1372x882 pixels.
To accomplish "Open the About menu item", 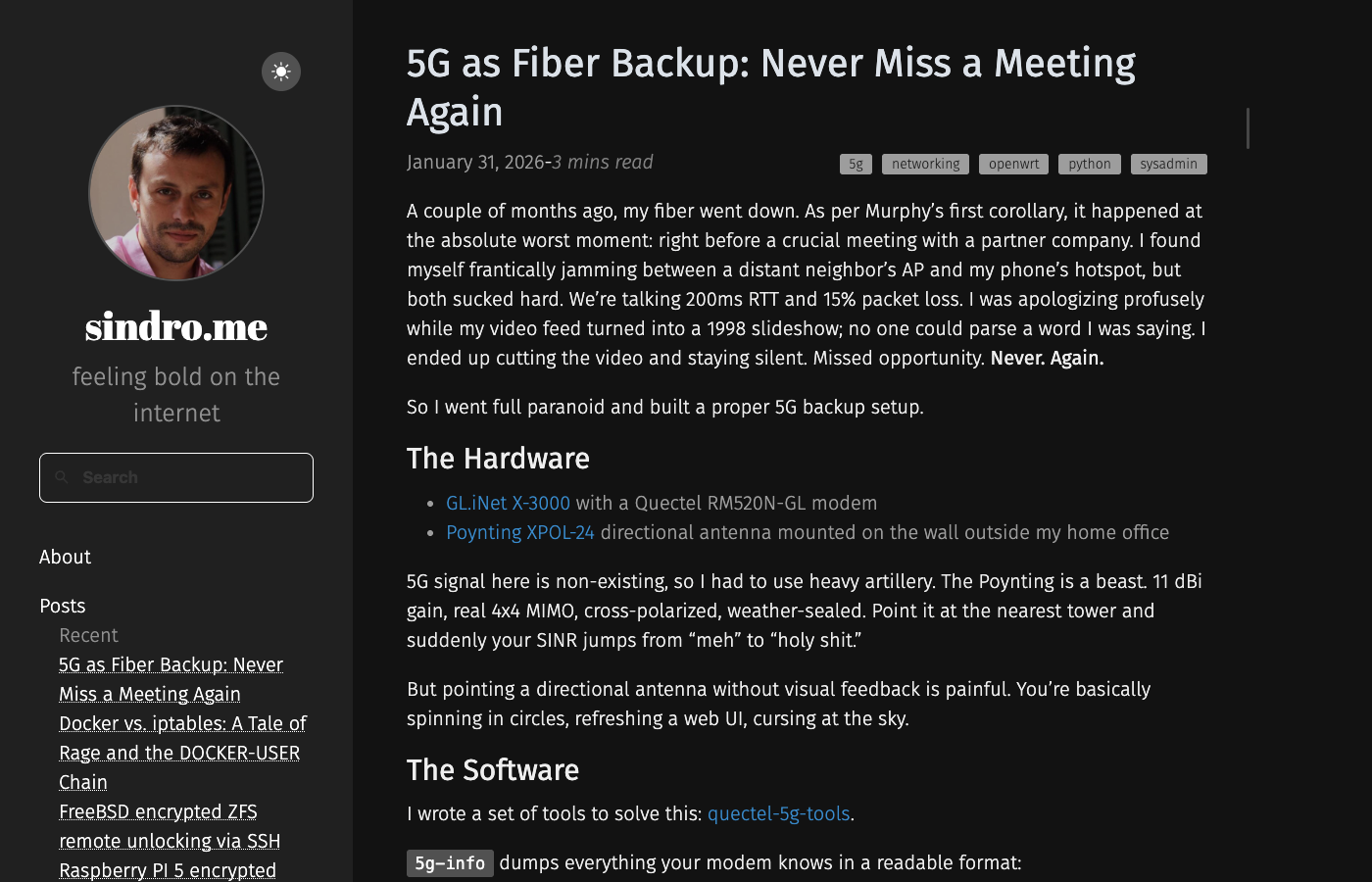I will (x=65, y=557).
